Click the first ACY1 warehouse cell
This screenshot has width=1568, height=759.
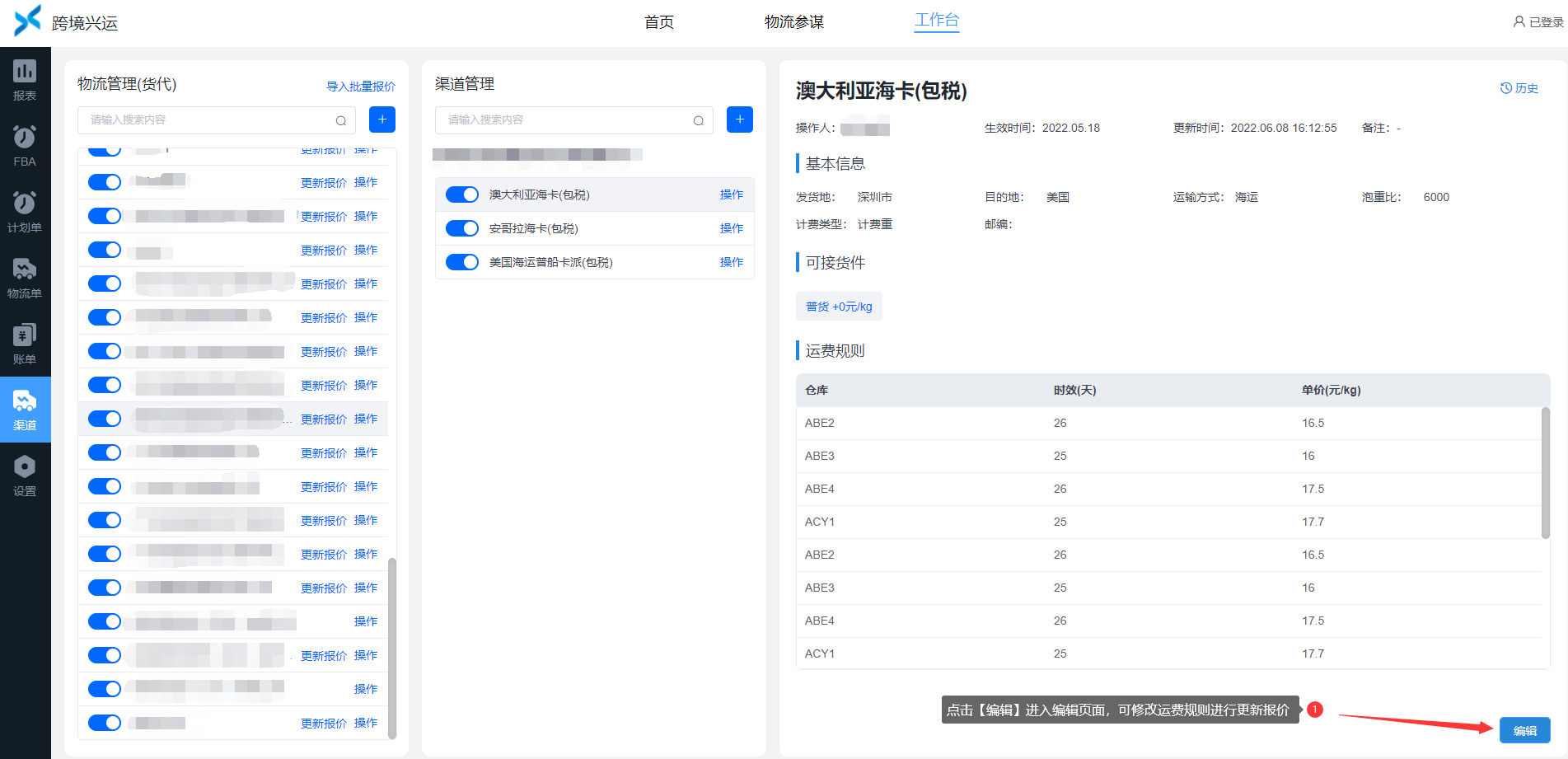click(820, 522)
